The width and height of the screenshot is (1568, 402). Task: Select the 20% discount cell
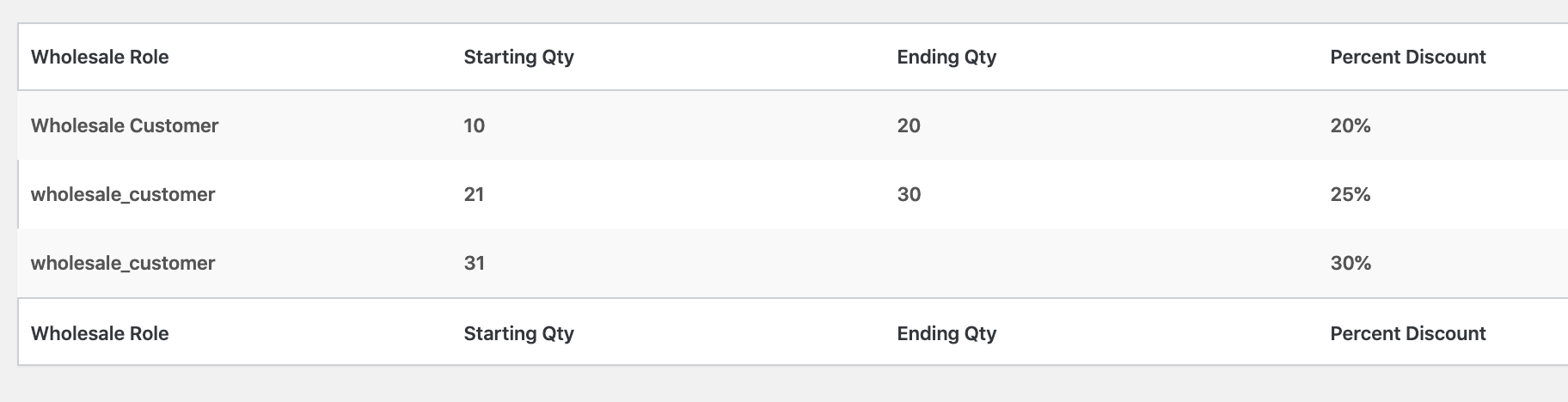(1350, 126)
